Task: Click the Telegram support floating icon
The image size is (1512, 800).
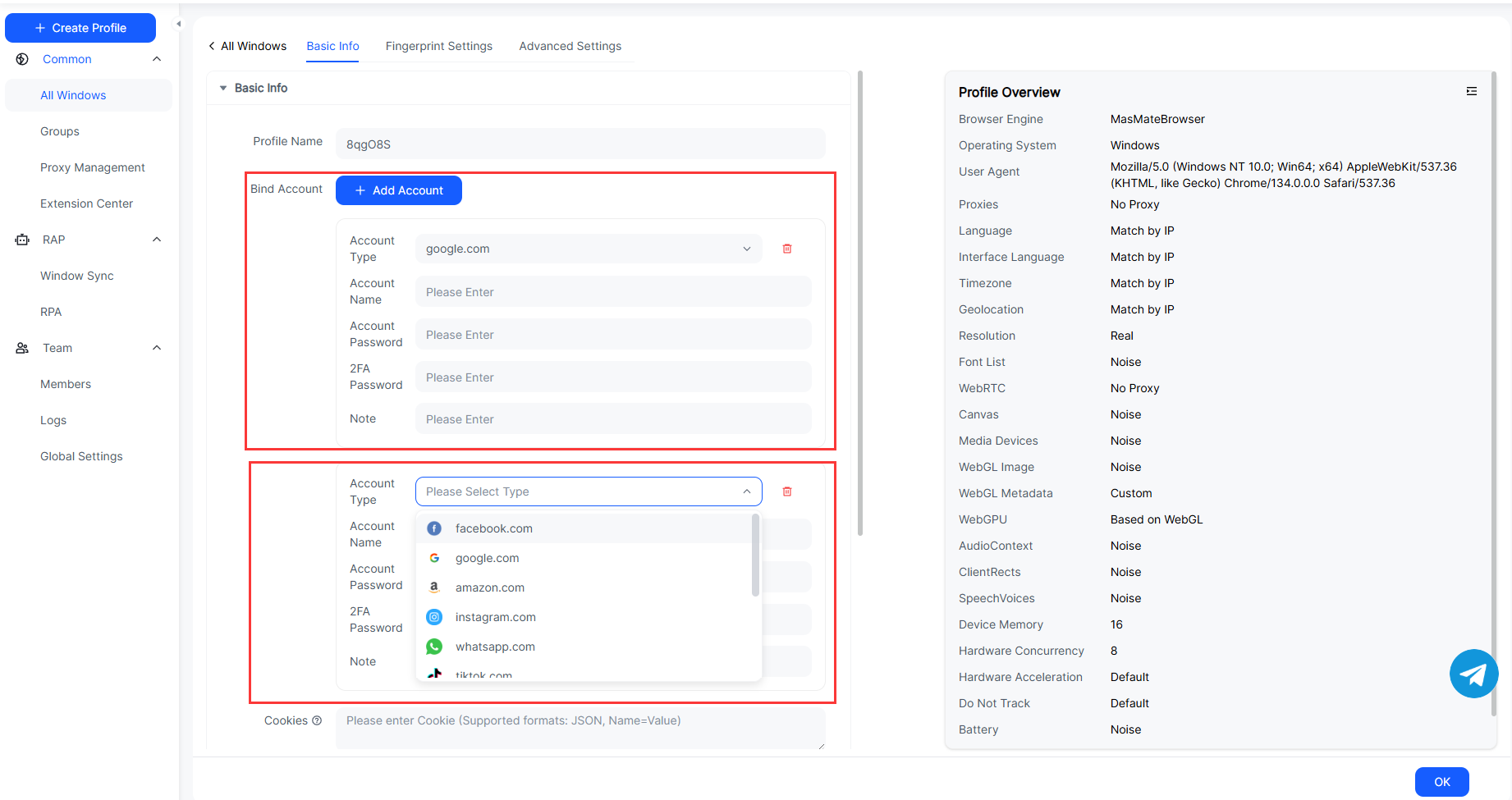Action: coord(1473,674)
